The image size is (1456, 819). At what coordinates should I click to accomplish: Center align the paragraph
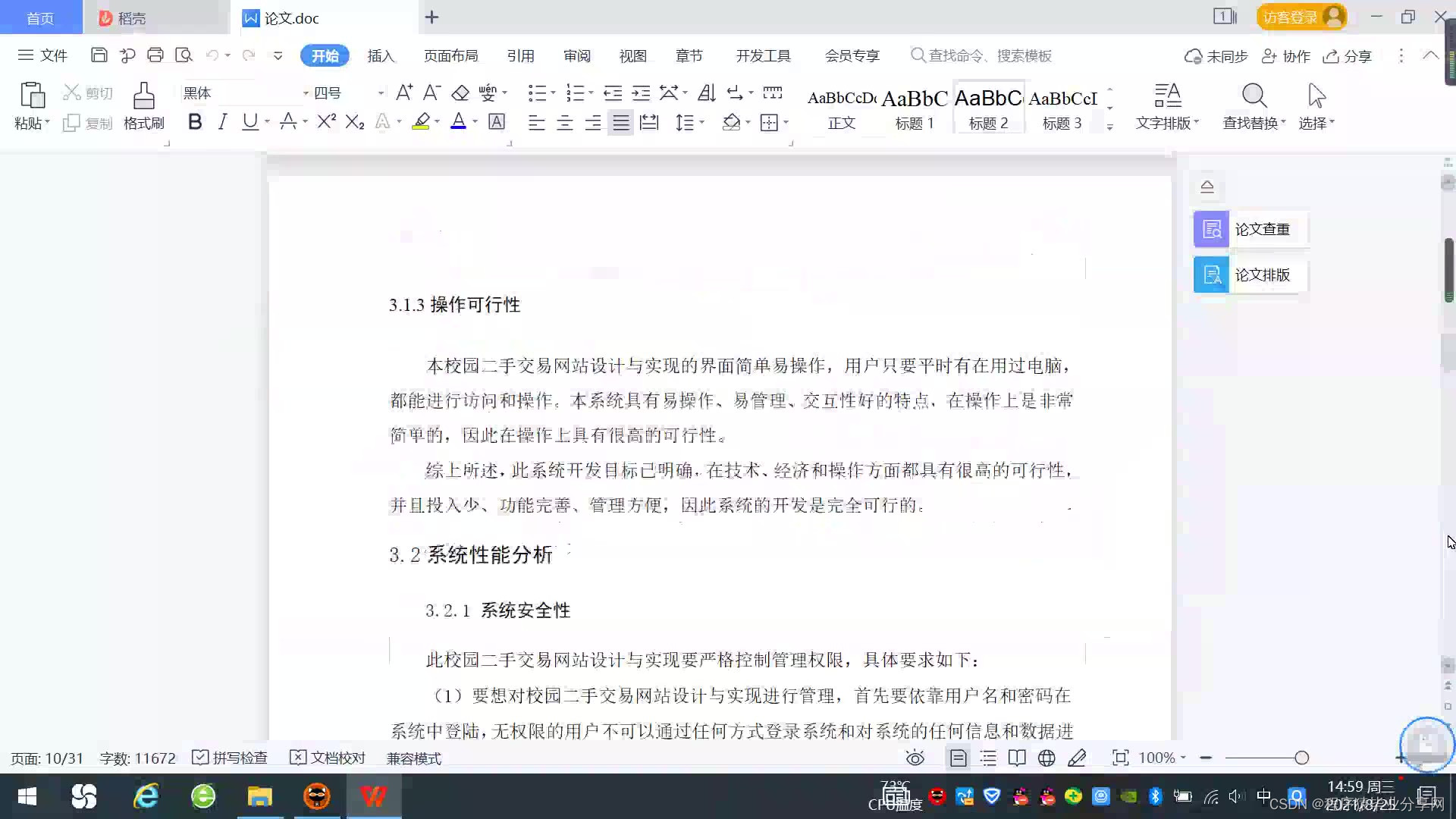565,123
